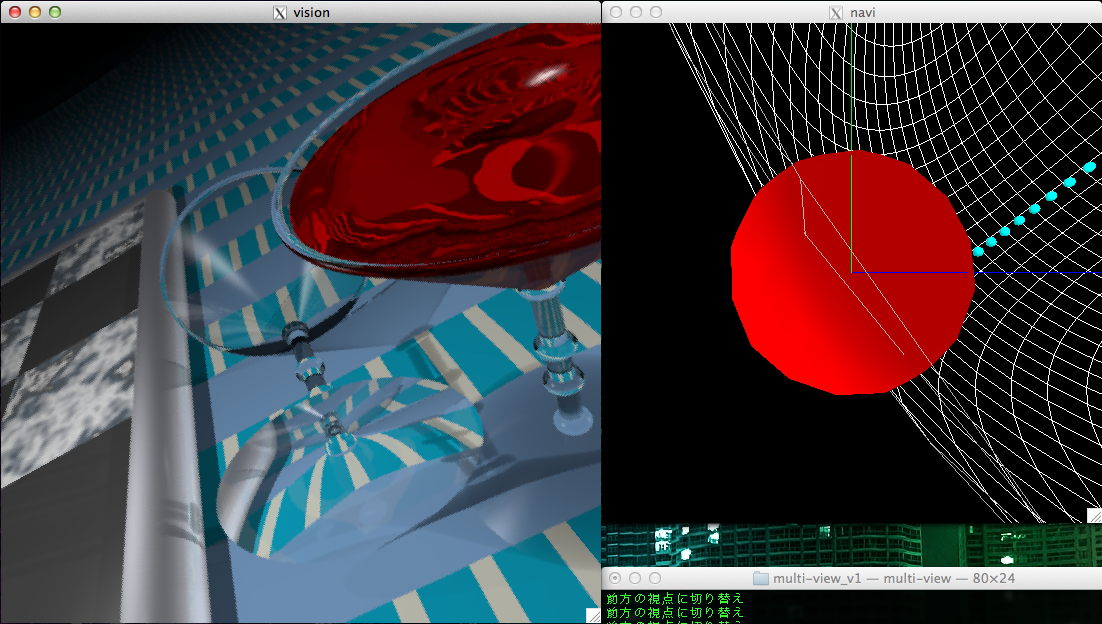Click the vision window title text
This screenshot has width=1102, height=624.
point(311,13)
